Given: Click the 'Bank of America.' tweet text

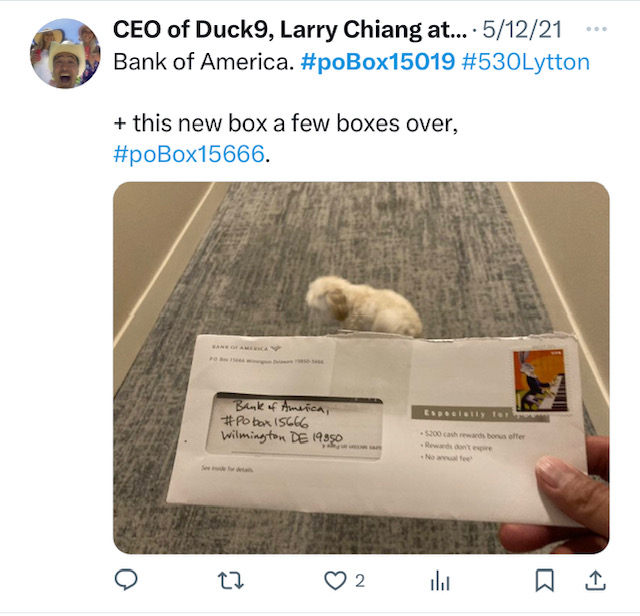Looking at the screenshot, I should click(x=204, y=62).
